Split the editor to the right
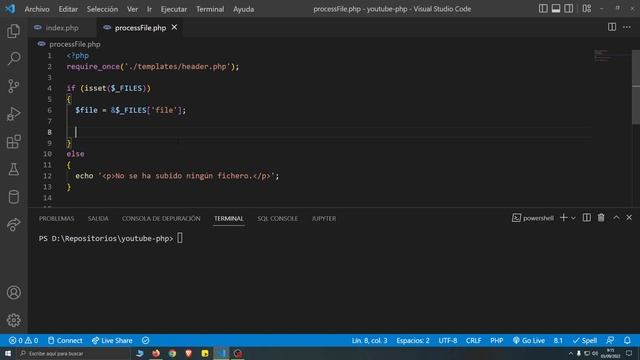The width and height of the screenshot is (640, 360). tap(612, 27)
